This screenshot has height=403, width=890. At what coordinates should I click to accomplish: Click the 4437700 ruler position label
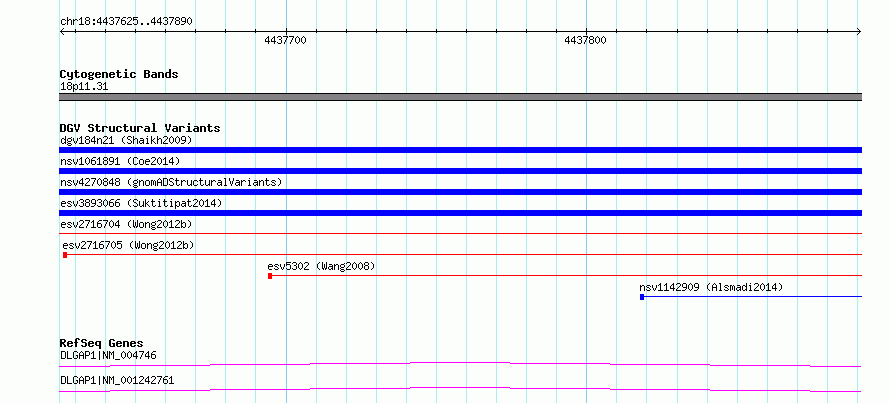pos(286,40)
